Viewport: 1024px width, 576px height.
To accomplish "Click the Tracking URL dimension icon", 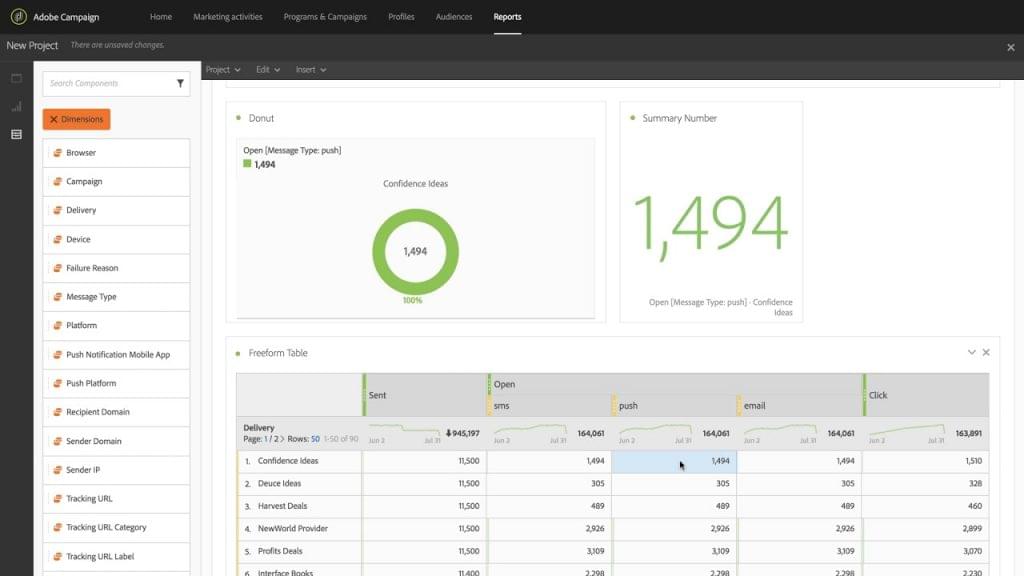I will click(57, 499).
